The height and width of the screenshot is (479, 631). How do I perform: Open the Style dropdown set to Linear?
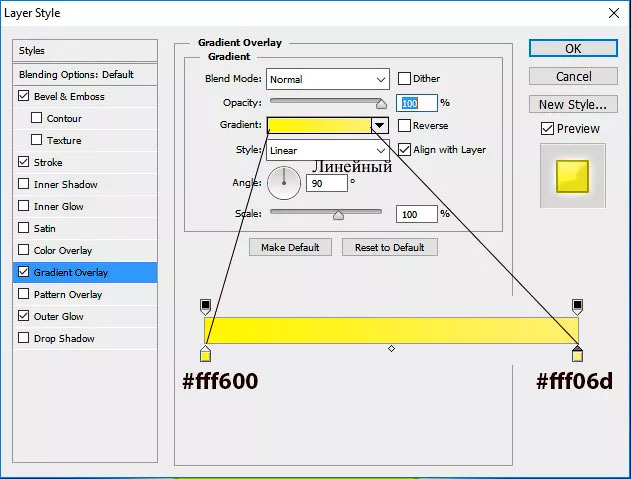(328, 151)
